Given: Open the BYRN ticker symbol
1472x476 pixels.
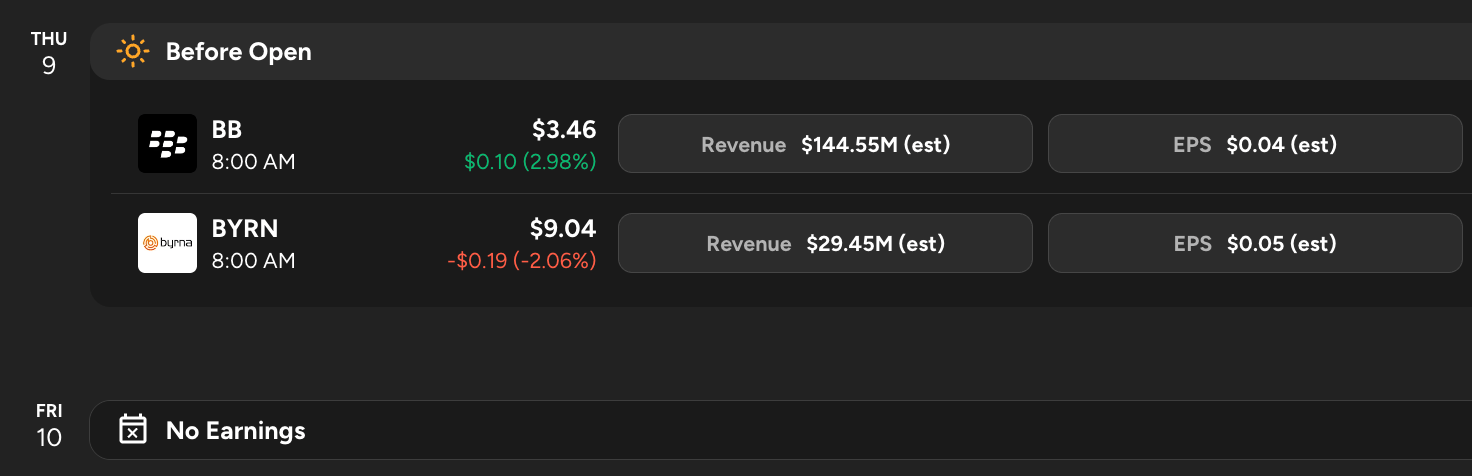Looking at the screenshot, I should click(x=245, y=229).
